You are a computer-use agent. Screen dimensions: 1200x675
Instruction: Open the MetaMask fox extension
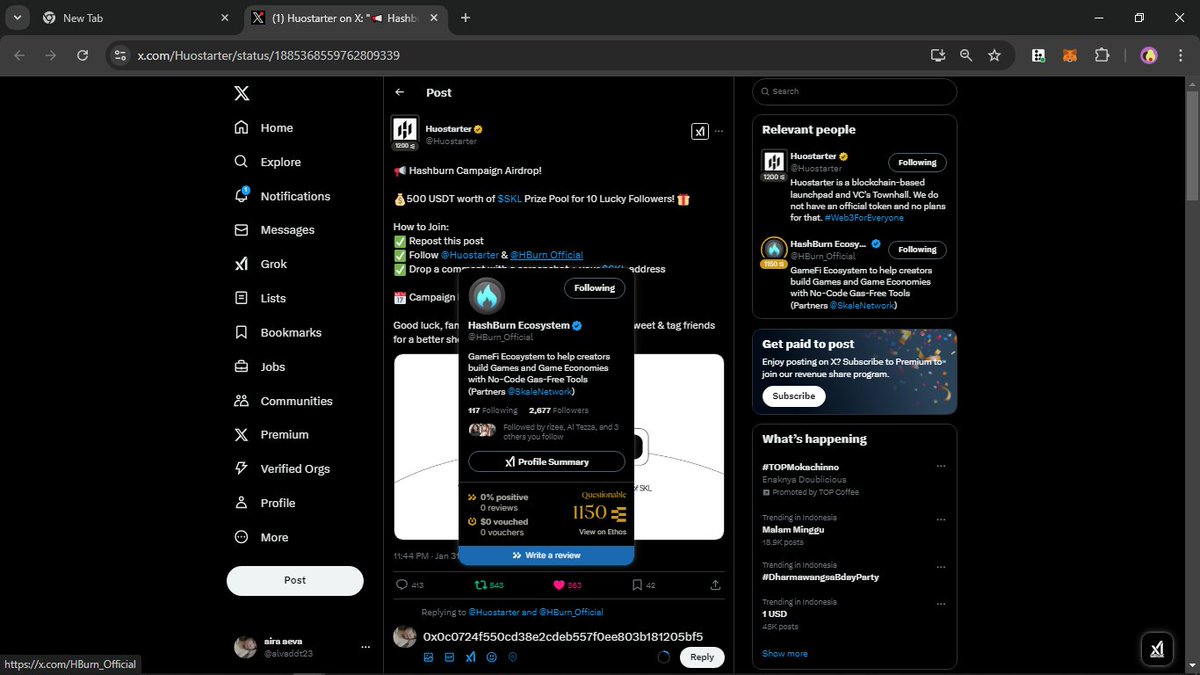coord(1070,56)
